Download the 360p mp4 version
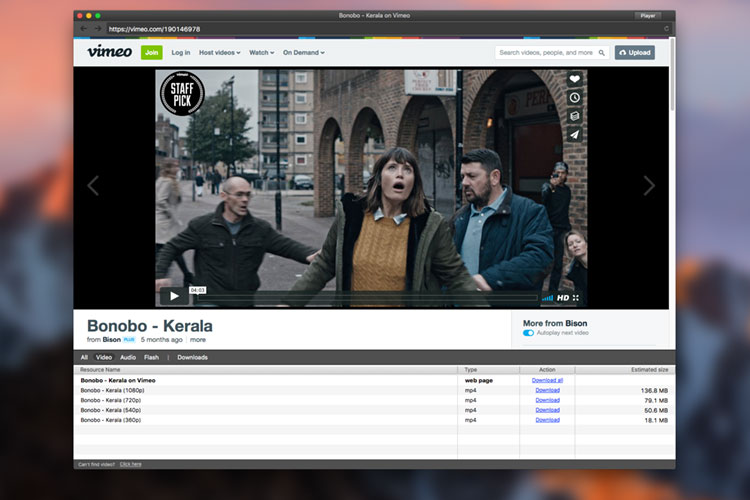This screenshot has height=500, width=750. (x=548, y=420)
